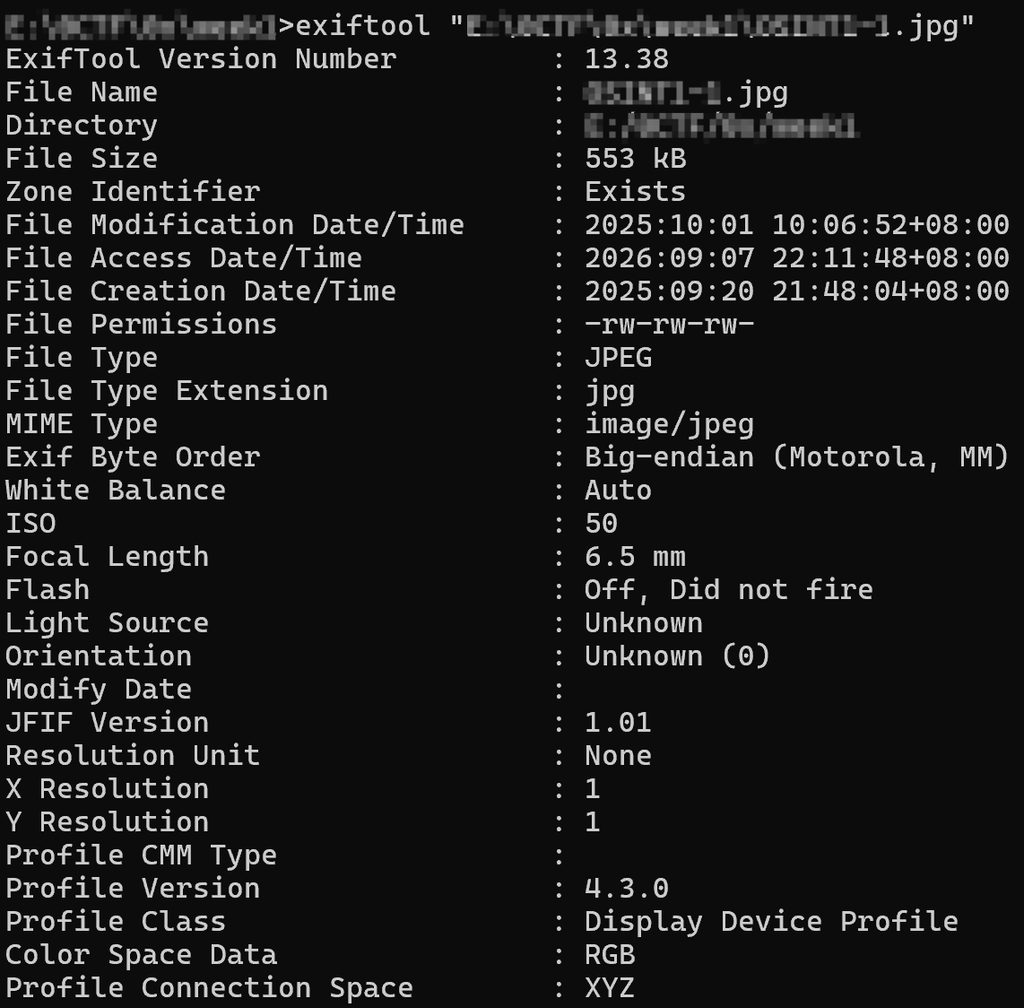Viewport: 1024px width, 1008px height.
Task: Click the Focal Length 6.5 mm value
Action: tap(635, 557)
